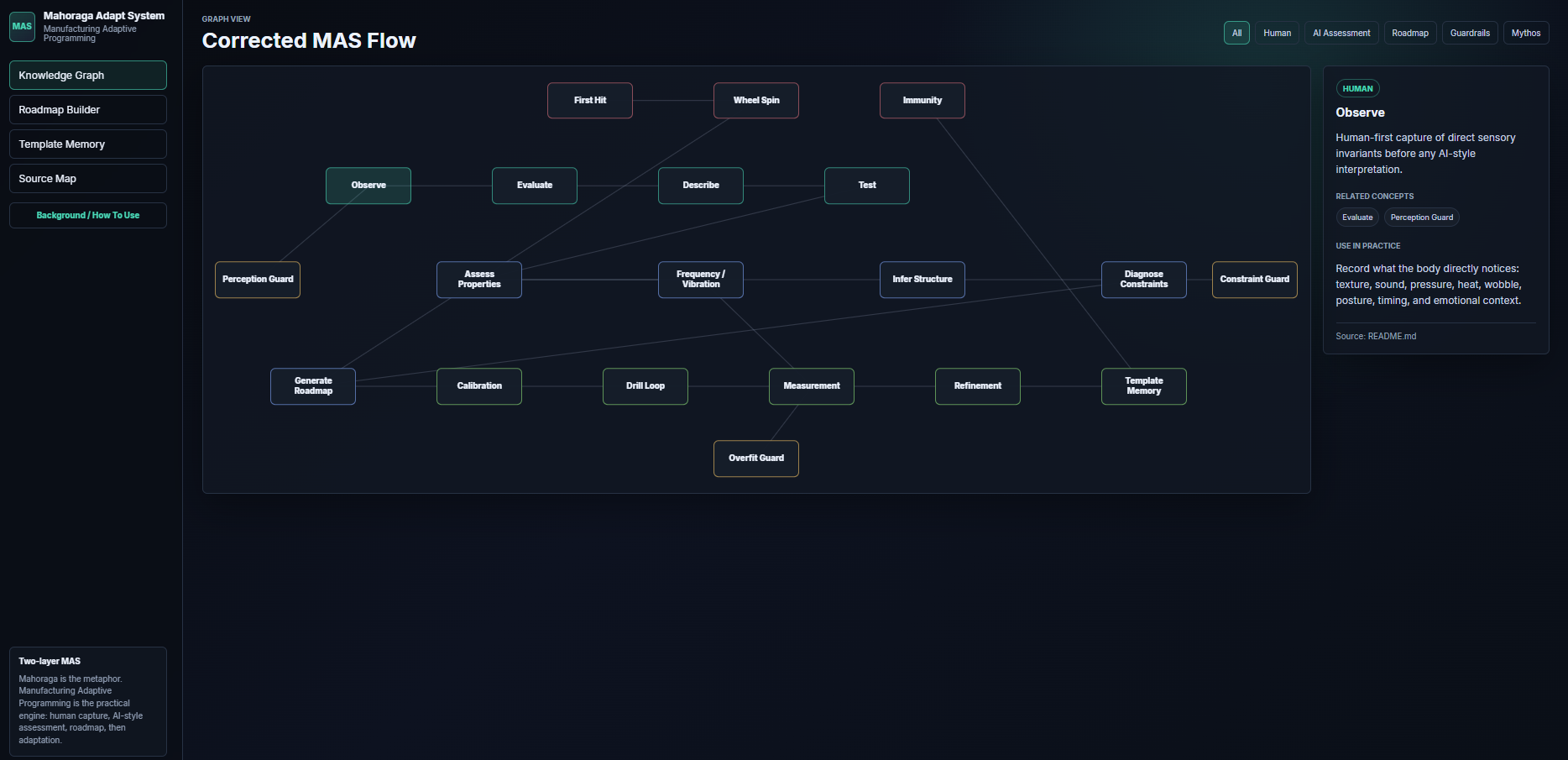Select the Perception Guard graph node

click(258, 279)
